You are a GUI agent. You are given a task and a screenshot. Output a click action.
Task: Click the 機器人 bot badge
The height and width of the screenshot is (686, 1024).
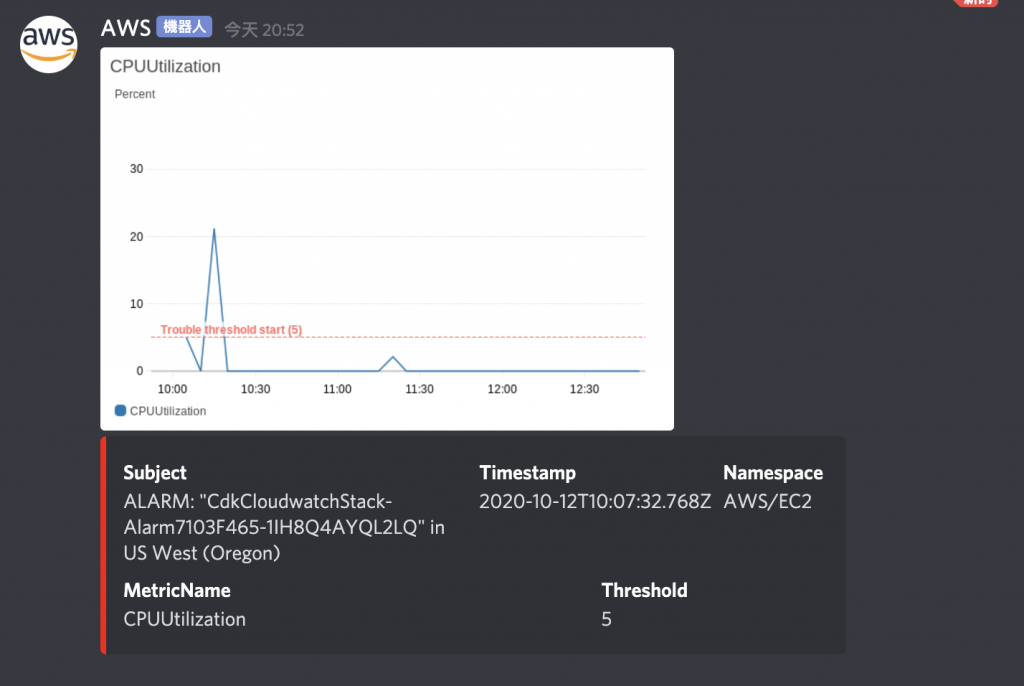tap(184, 27)
